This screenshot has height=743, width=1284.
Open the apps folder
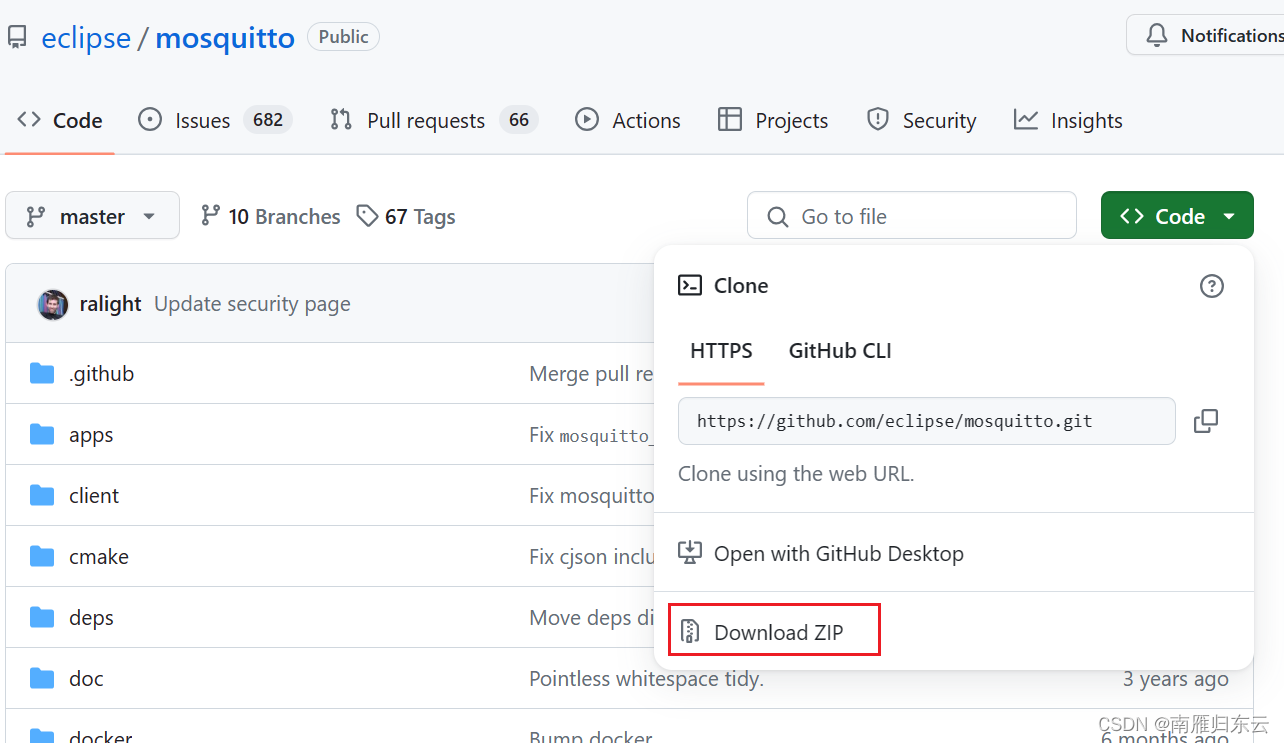tap(91, 435)
